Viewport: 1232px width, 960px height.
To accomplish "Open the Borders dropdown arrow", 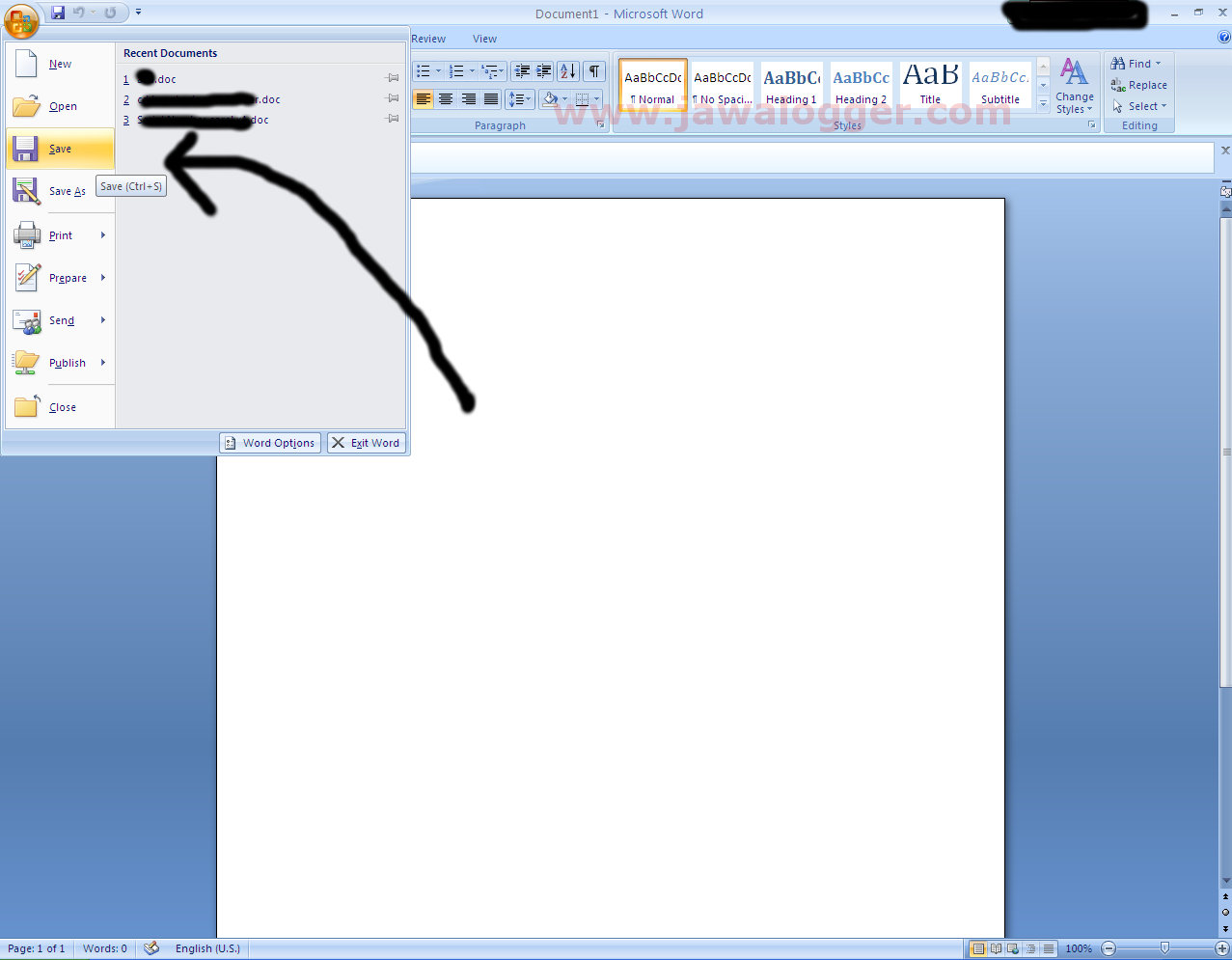I will coord(597,99).
